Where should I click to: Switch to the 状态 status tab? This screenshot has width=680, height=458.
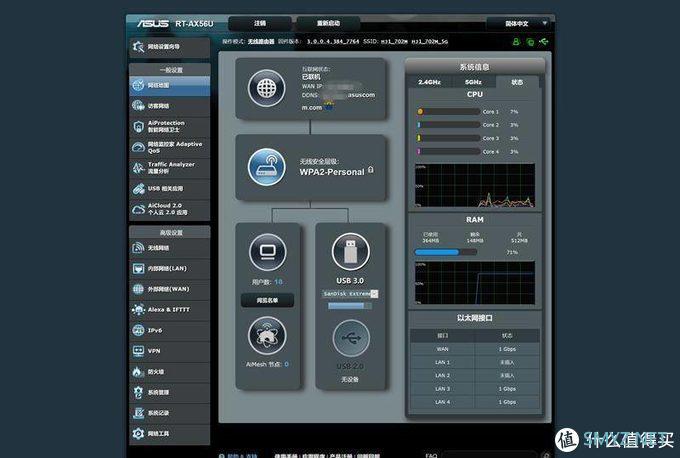point(517,82)
